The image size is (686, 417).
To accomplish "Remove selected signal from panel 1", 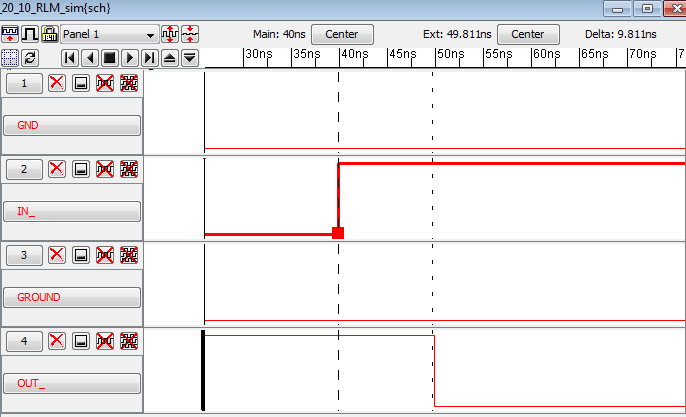I will pos(105,83).
